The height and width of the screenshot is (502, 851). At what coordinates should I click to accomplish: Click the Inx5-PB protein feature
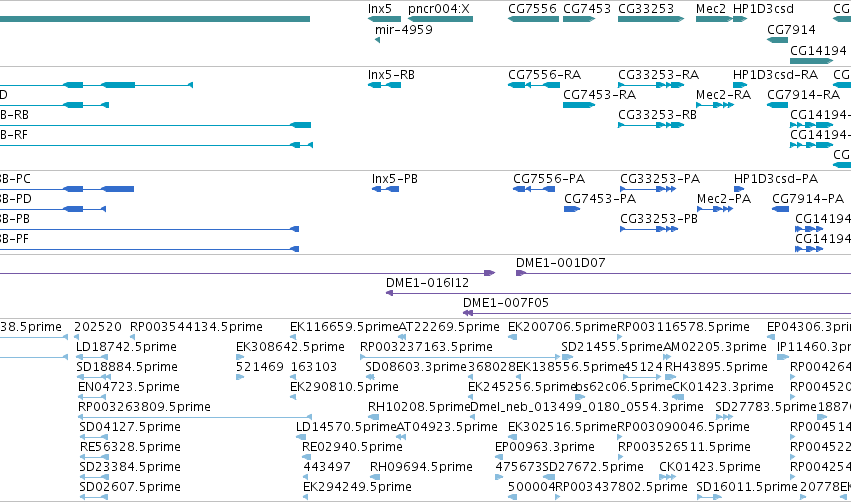(x=385, y=189)
